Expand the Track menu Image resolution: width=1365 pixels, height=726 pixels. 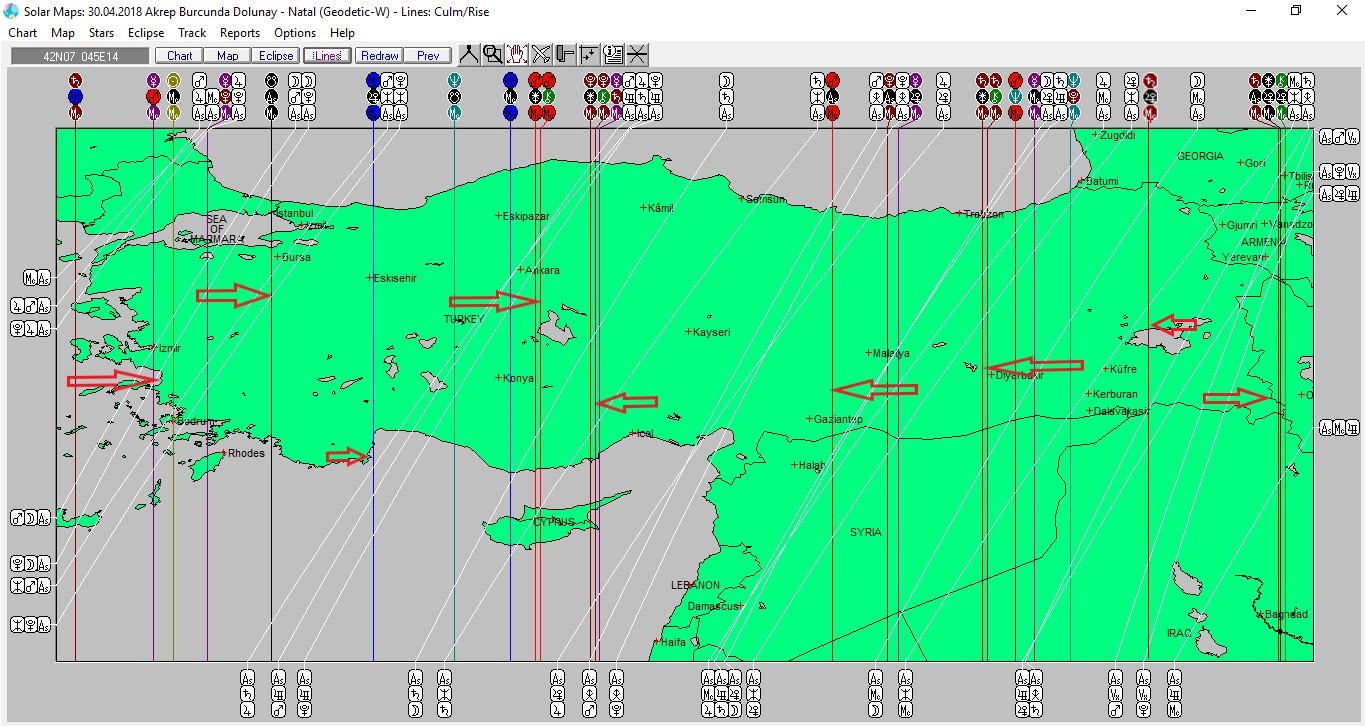tap(192, 33)
